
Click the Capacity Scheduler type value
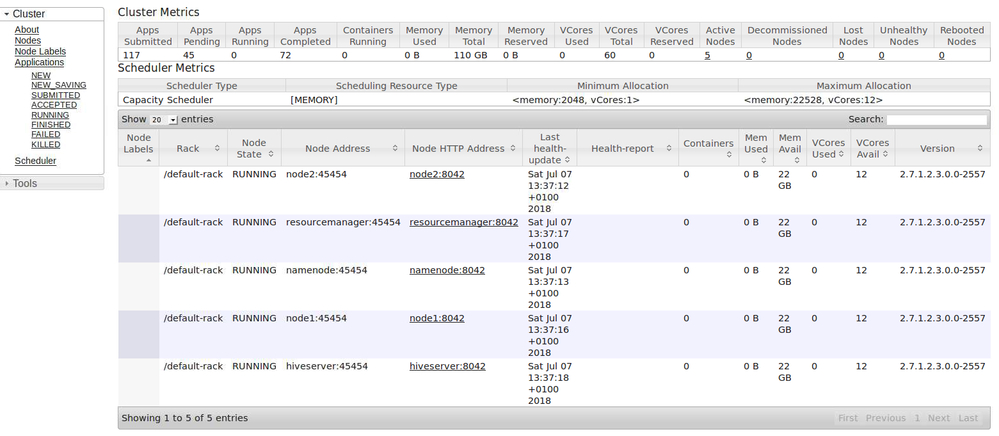pos(168,100)
